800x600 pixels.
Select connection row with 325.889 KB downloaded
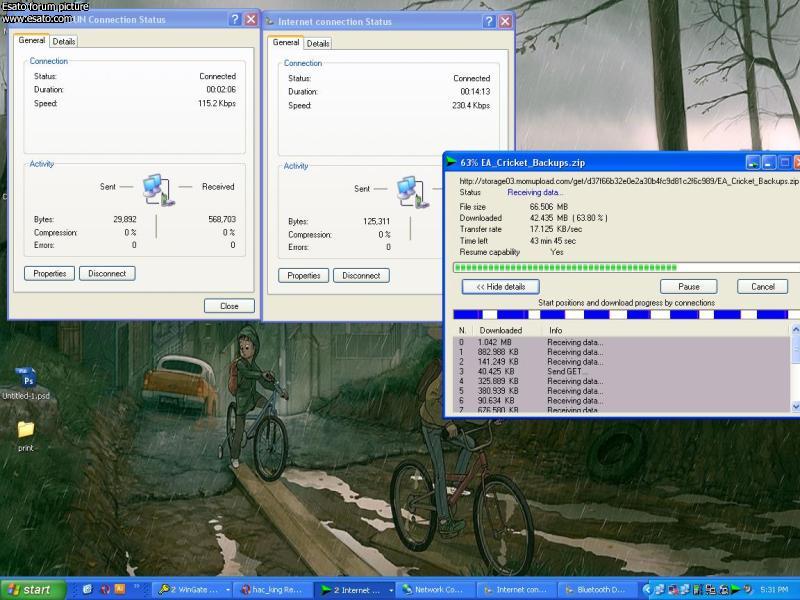click(x=622, y=381)
